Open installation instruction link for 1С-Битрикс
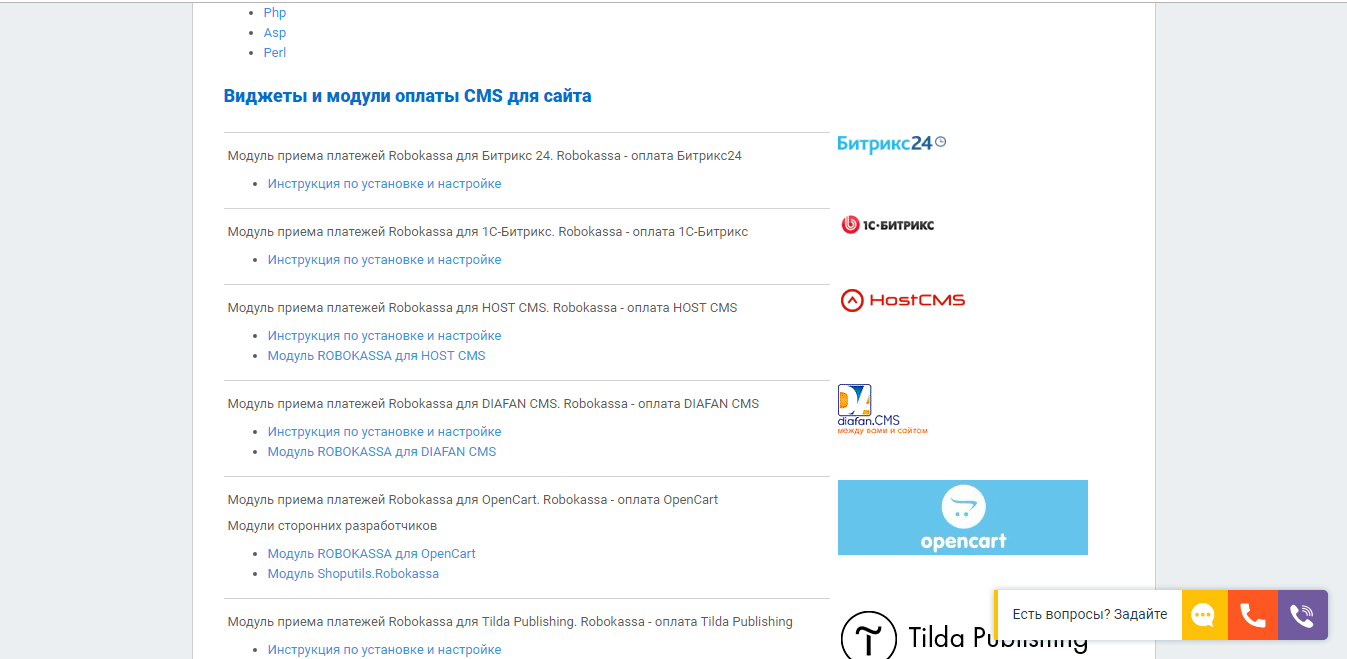Viewport: 1347px width, 659px height. click(x=384, y=260)
